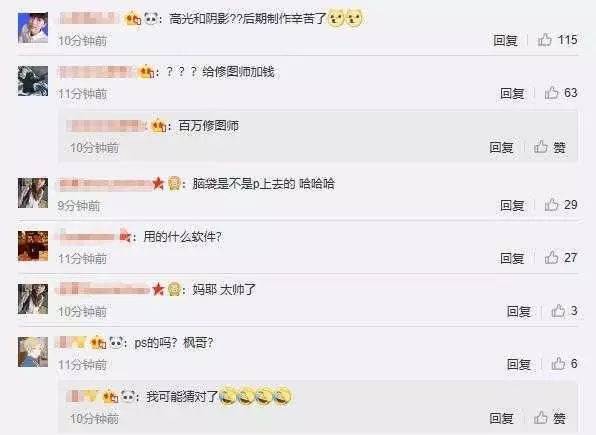Image resolution: width=596 pixels, height=435 pixels.
Task: Reply to the '我可能猜对了' nested comment
Action: tap(501, 419)
